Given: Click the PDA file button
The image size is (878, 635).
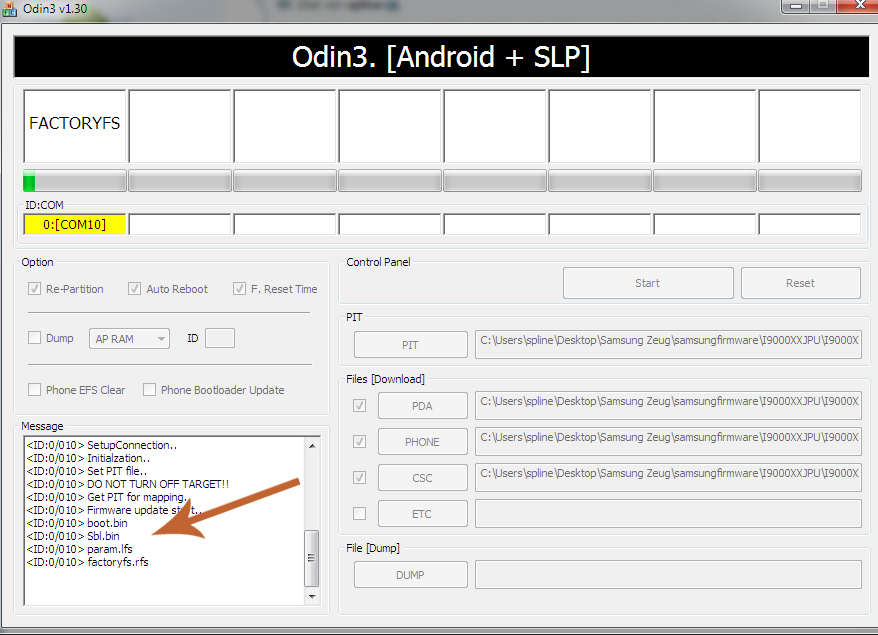Looking at the screenshot, I should 423,406.
